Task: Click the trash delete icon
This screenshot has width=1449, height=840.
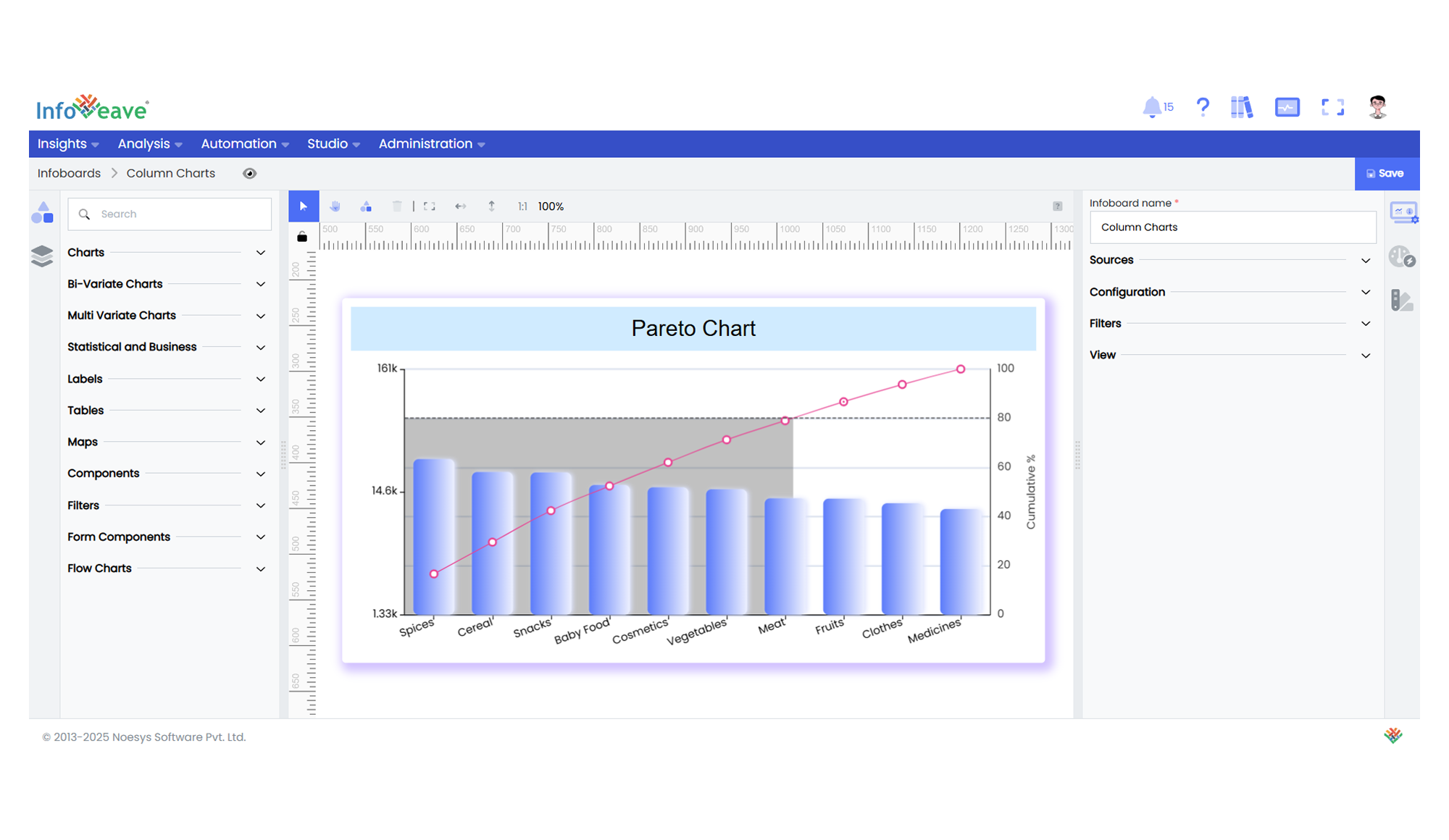Action: tap(397, 206)
